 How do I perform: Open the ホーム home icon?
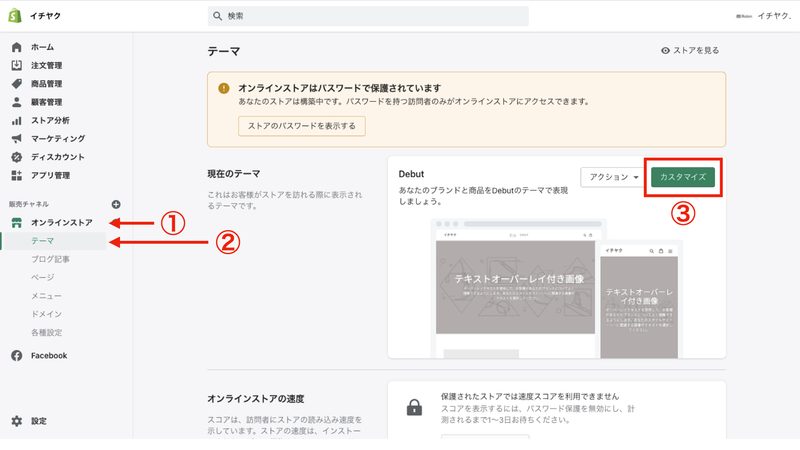pyautogui.click(x=16, y=47)
